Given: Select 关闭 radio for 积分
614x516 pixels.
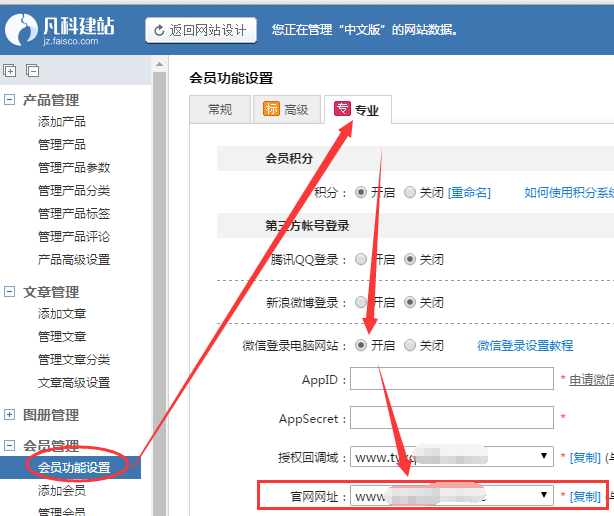Looking at the screenshot, I should (x=410, y=193).
